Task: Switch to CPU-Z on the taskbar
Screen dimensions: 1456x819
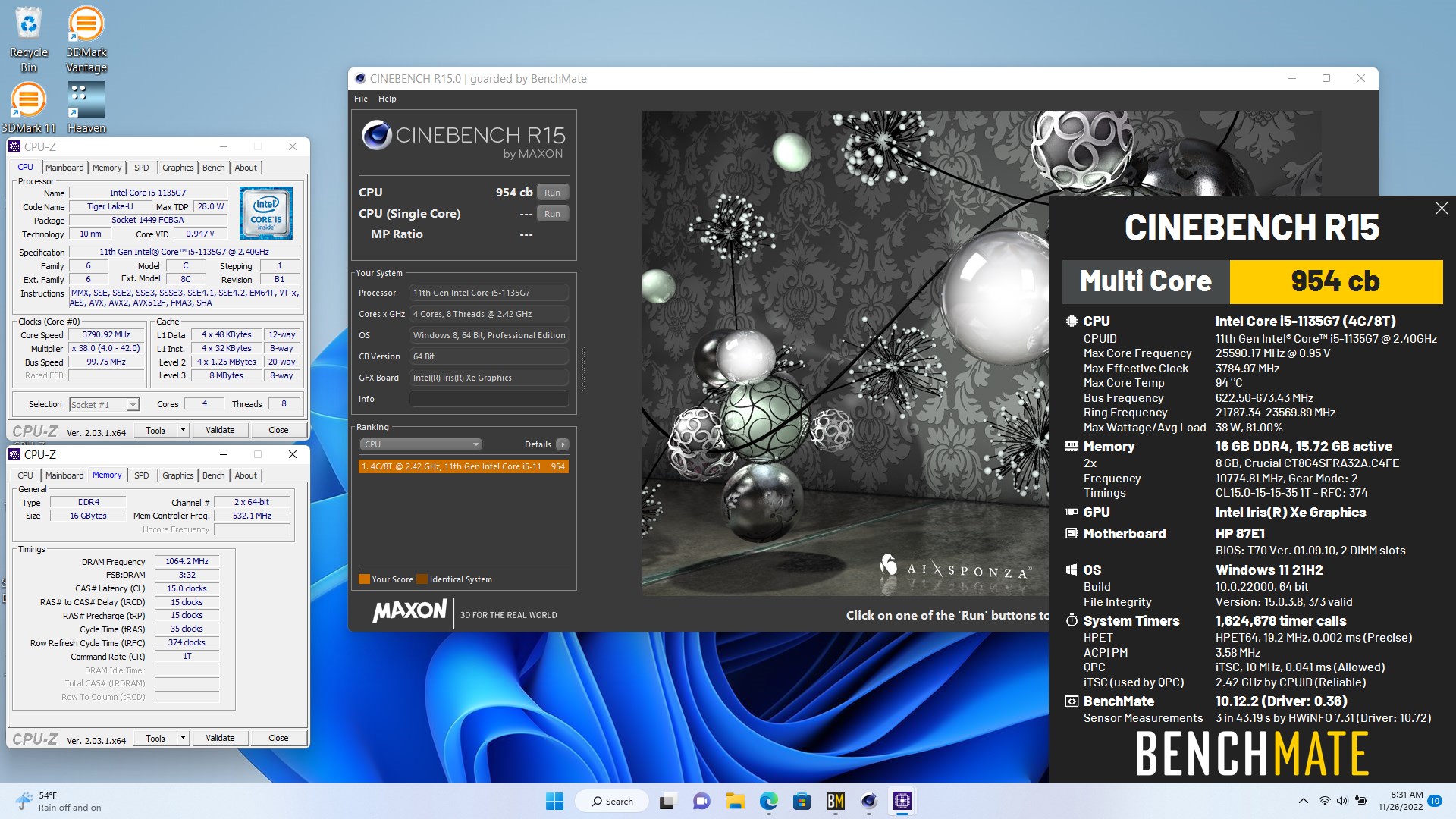Action: pyautogui.click(x=902, y=801)
